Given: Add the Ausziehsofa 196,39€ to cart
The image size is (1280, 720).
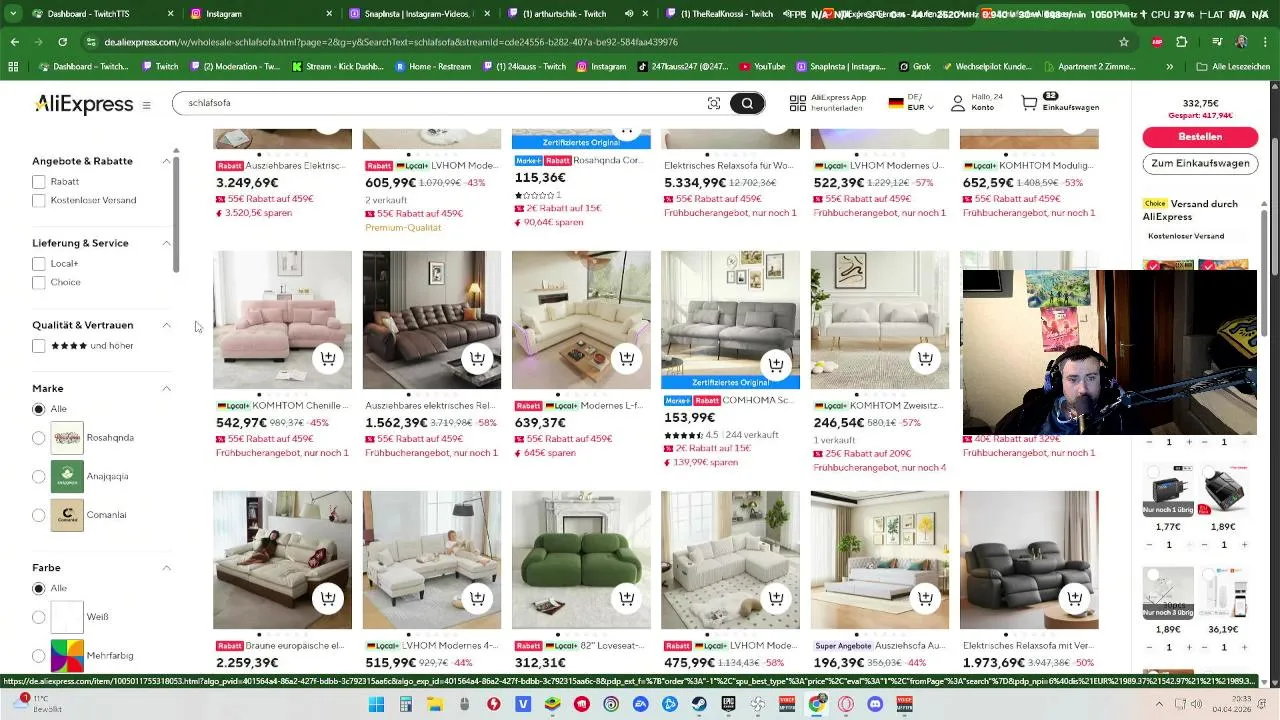Looking at the screenshot, I should tap(925, 598).
